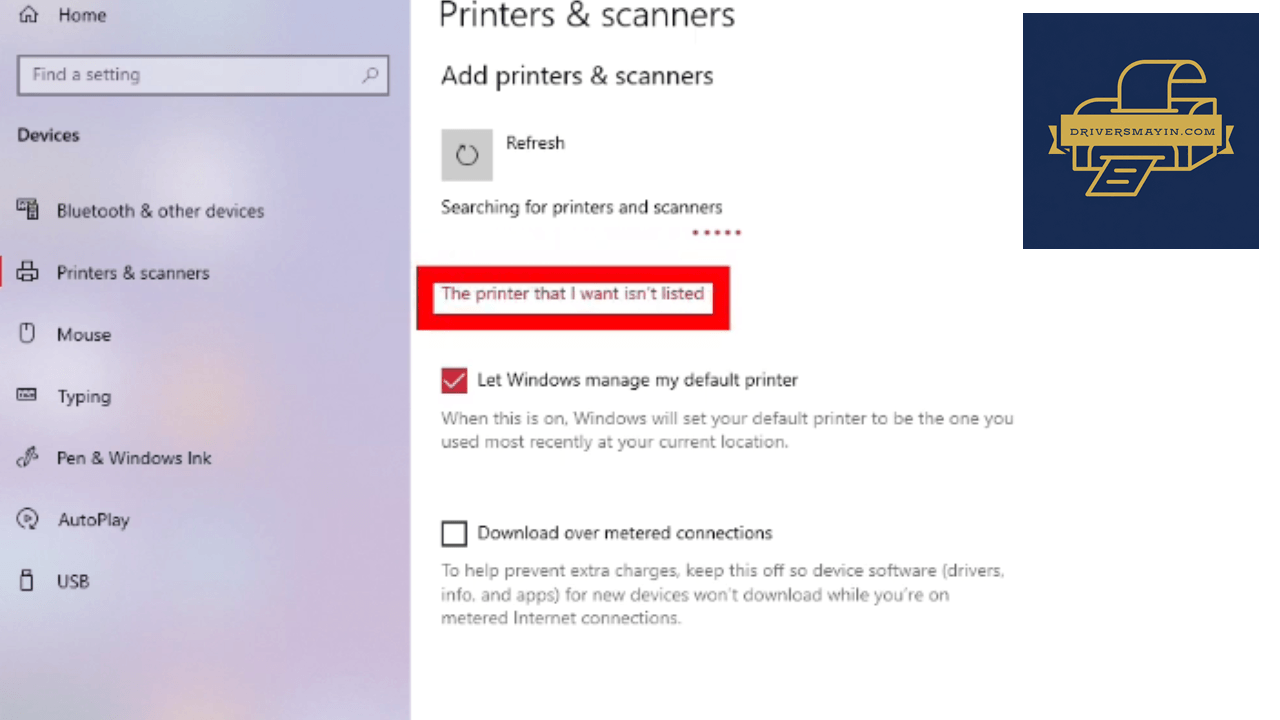The height and width of the screenshot is (720, 1280).
Task: Go to the Mouse settings page
Action: tap(84, 335)
